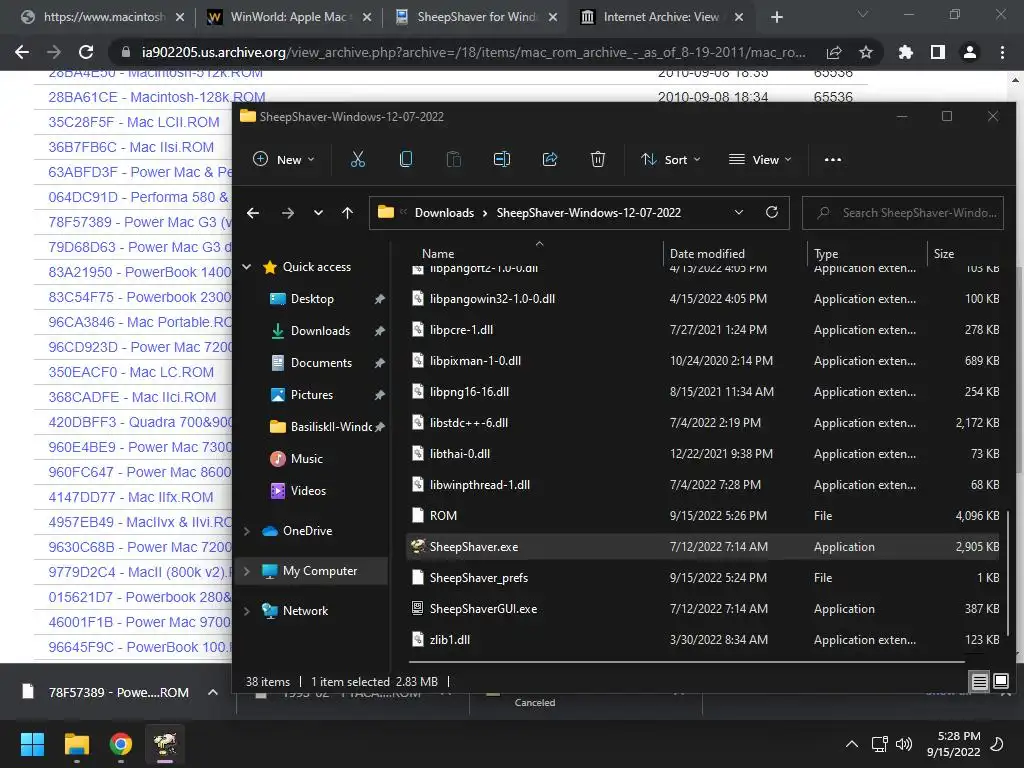Viewport: 1024px width, 768px height.
Task: Switch to details view layout icon
Action: pos(980,682)
